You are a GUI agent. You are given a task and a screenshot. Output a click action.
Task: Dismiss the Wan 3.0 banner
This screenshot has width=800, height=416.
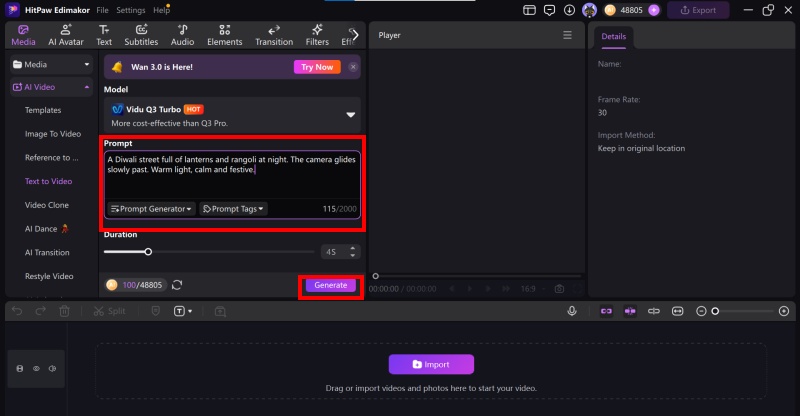[x=353, y=67]
